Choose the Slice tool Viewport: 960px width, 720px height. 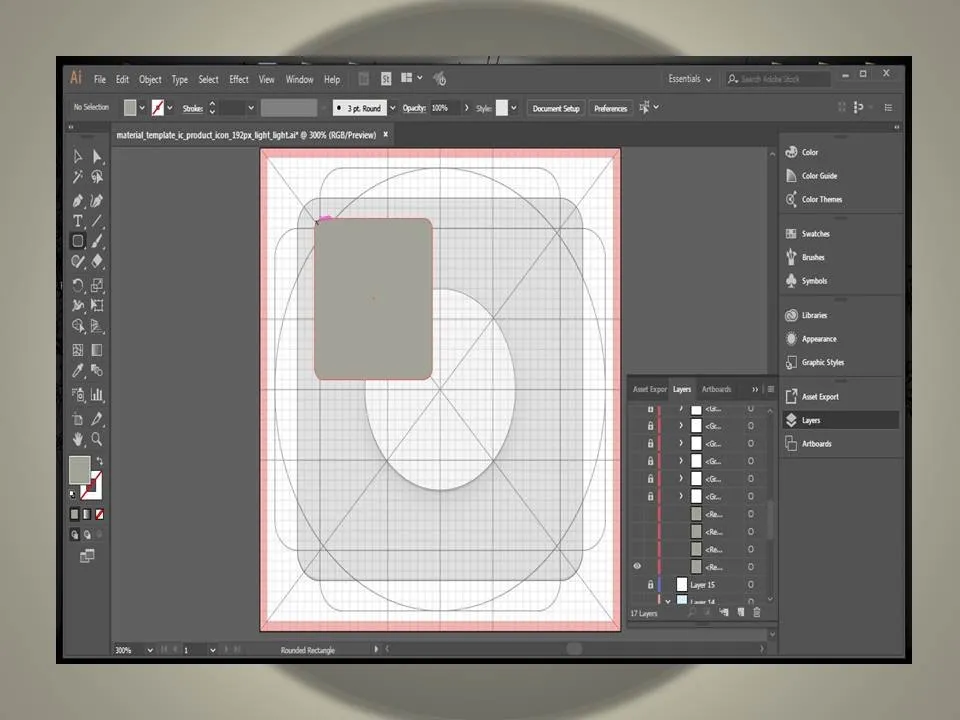tap(97, 419)
